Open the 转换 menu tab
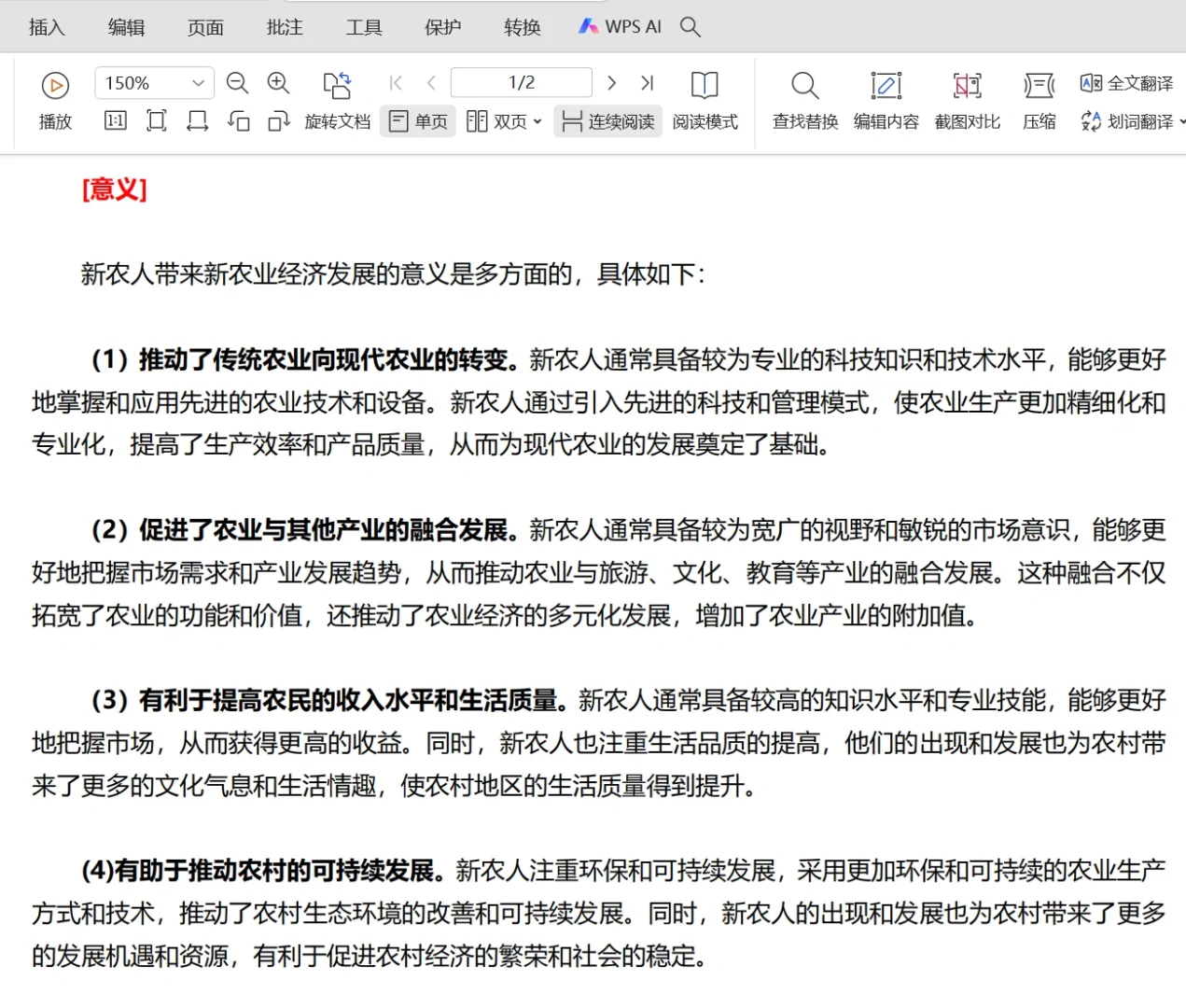 (x=523, y=27)
